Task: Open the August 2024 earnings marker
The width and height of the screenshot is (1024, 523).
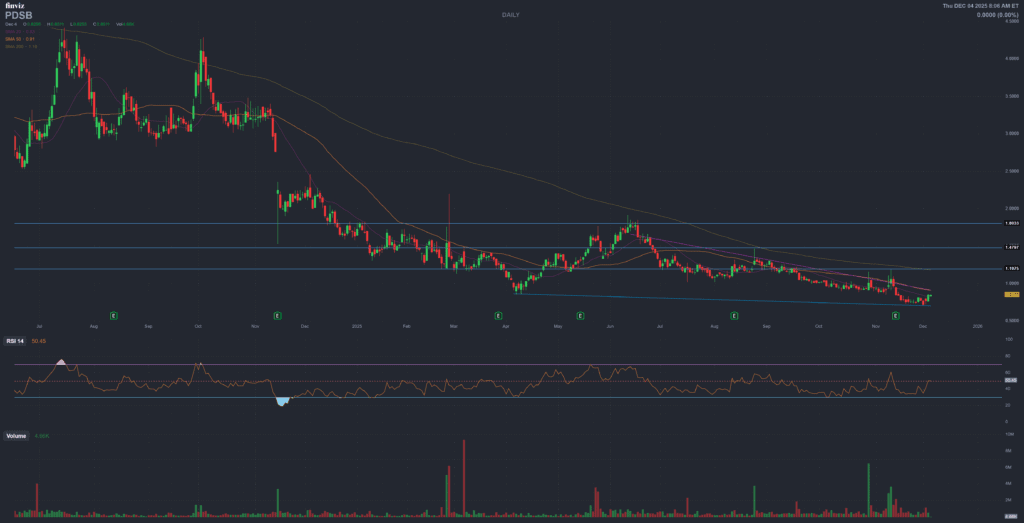Action: coord(114,314)
